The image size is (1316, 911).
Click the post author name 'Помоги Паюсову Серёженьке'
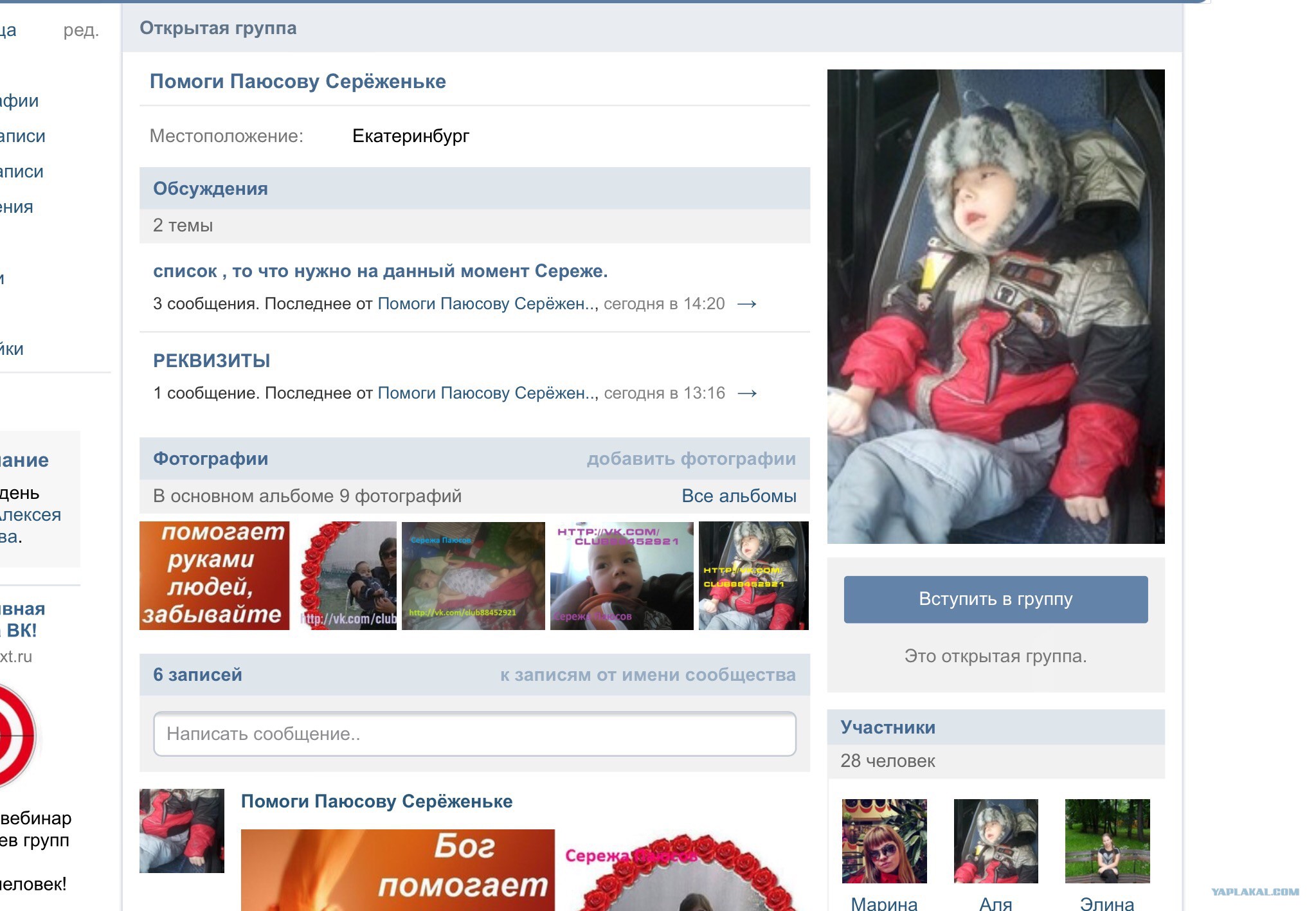377,802
